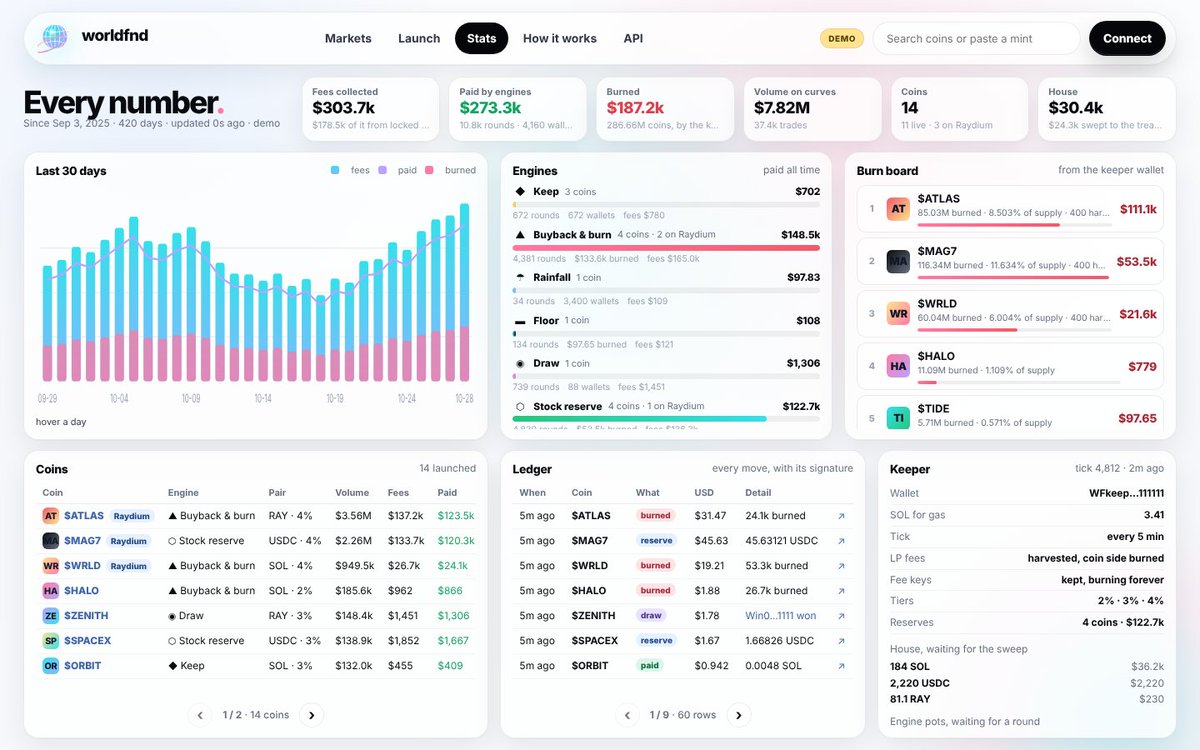Click the Keep diamond icon in Engines panel
The height and width of the screenshot is (750, 1200).
[x=520, y=191]
